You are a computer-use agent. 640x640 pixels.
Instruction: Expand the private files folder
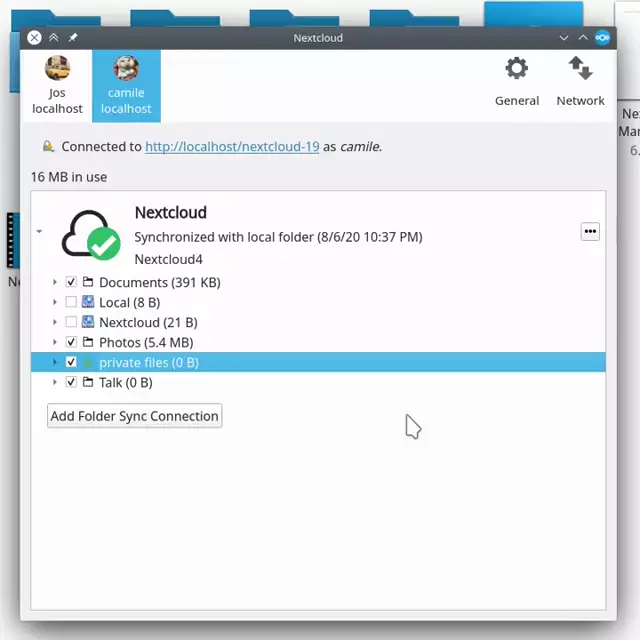click(x=55, y=362)
